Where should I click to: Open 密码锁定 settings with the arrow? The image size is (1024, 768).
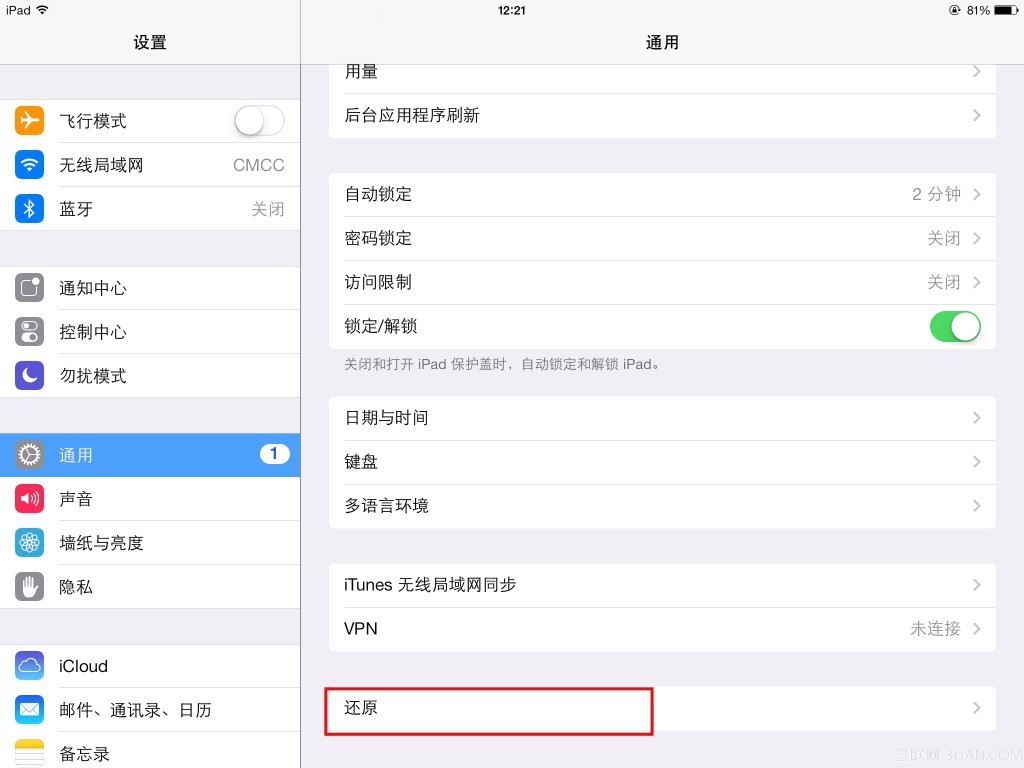click(976, 238)
